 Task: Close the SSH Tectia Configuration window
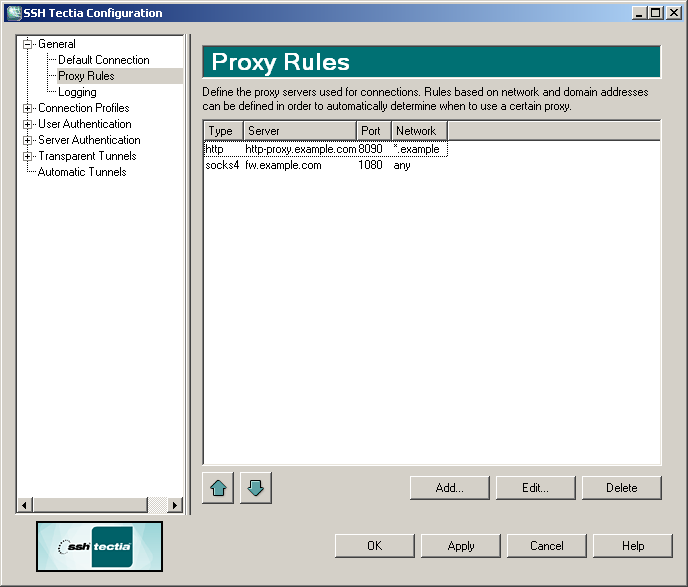(674, 13)
